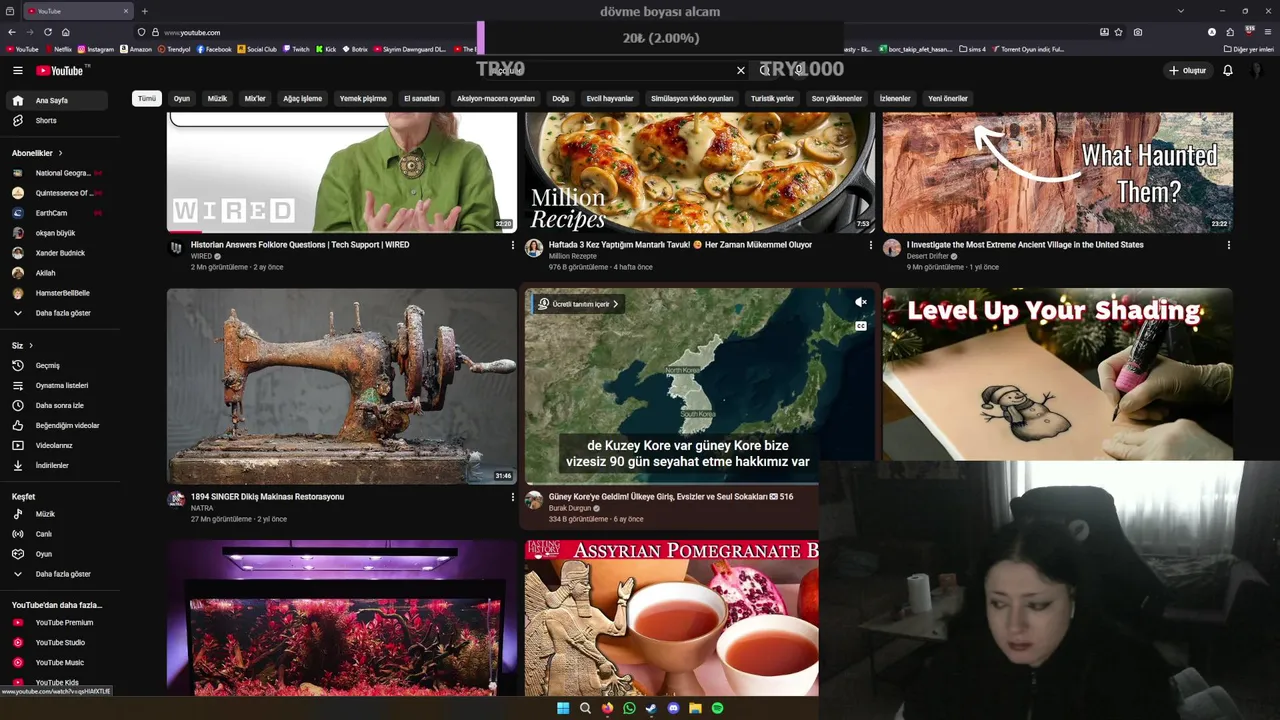
Task: Open File Explorer from the taskbar
Action: click(695, 708)
